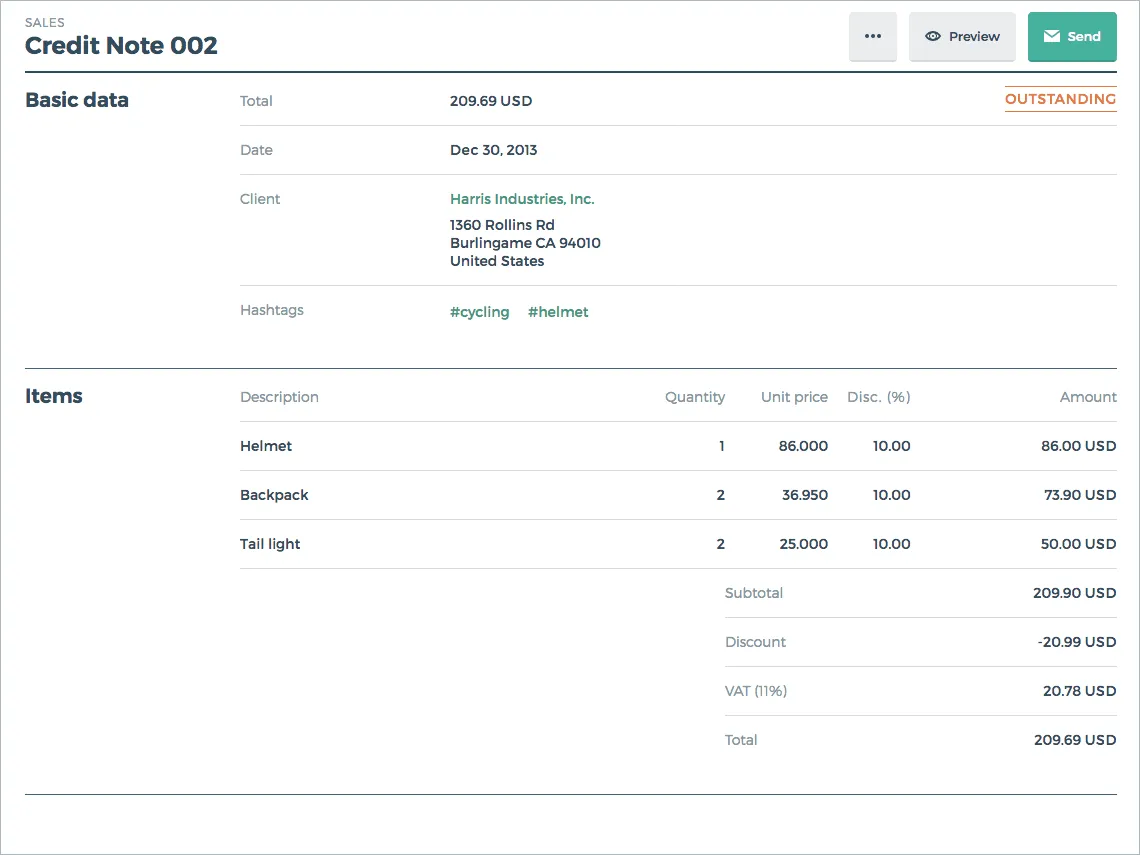Select the Helmet line item
The width and height of the screenshot is (1140, 855).
tap(266, 446)
